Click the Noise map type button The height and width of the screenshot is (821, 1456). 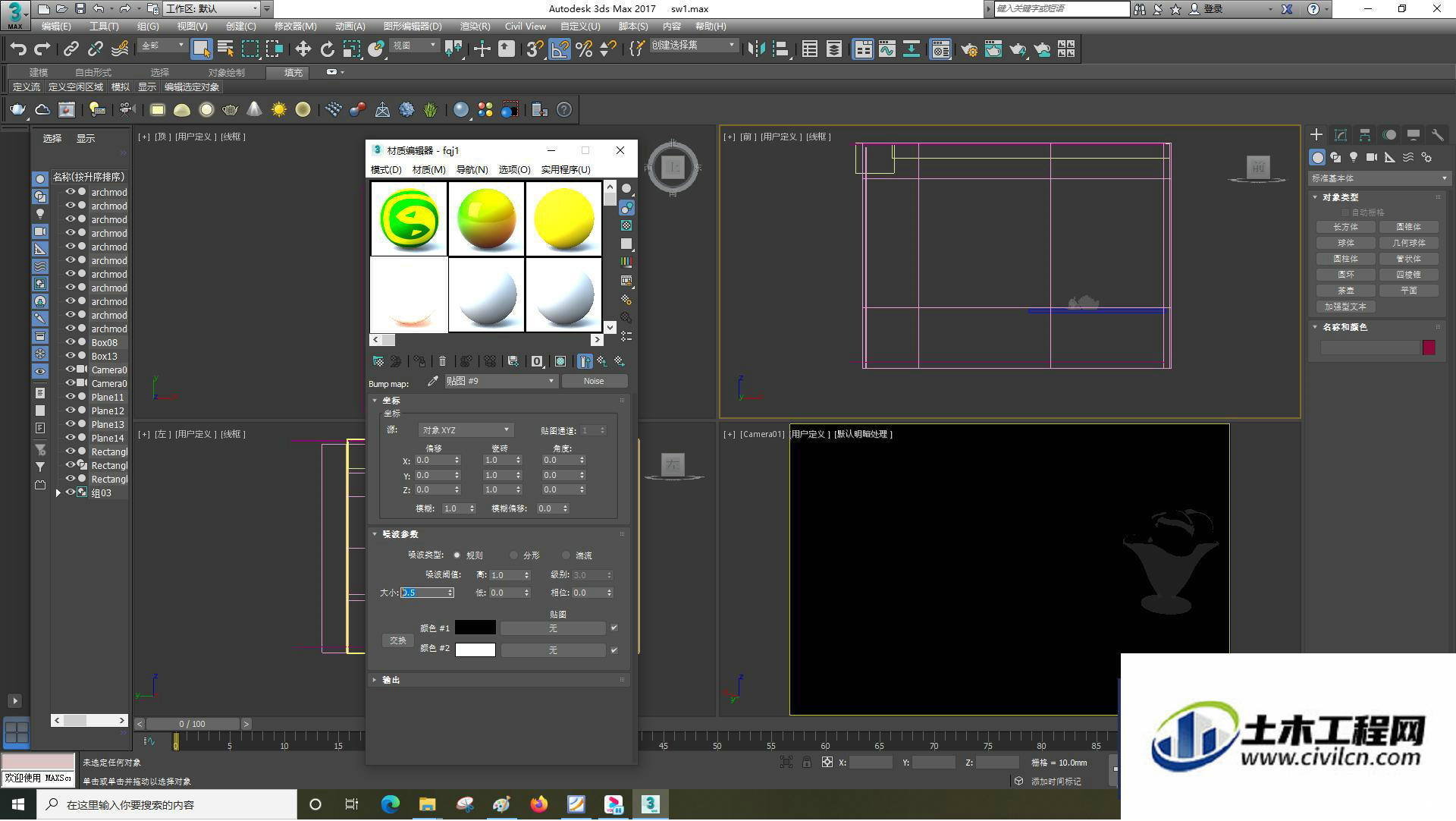594,381
